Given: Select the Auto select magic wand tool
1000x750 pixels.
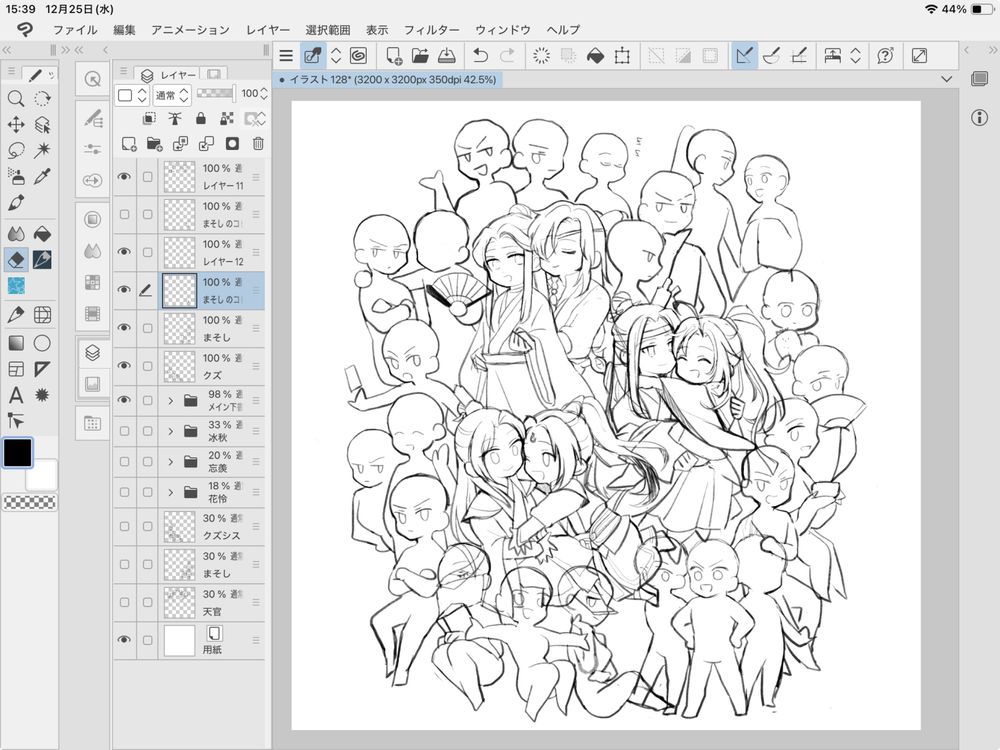Looking at the screenshot, I should point(42,151).
